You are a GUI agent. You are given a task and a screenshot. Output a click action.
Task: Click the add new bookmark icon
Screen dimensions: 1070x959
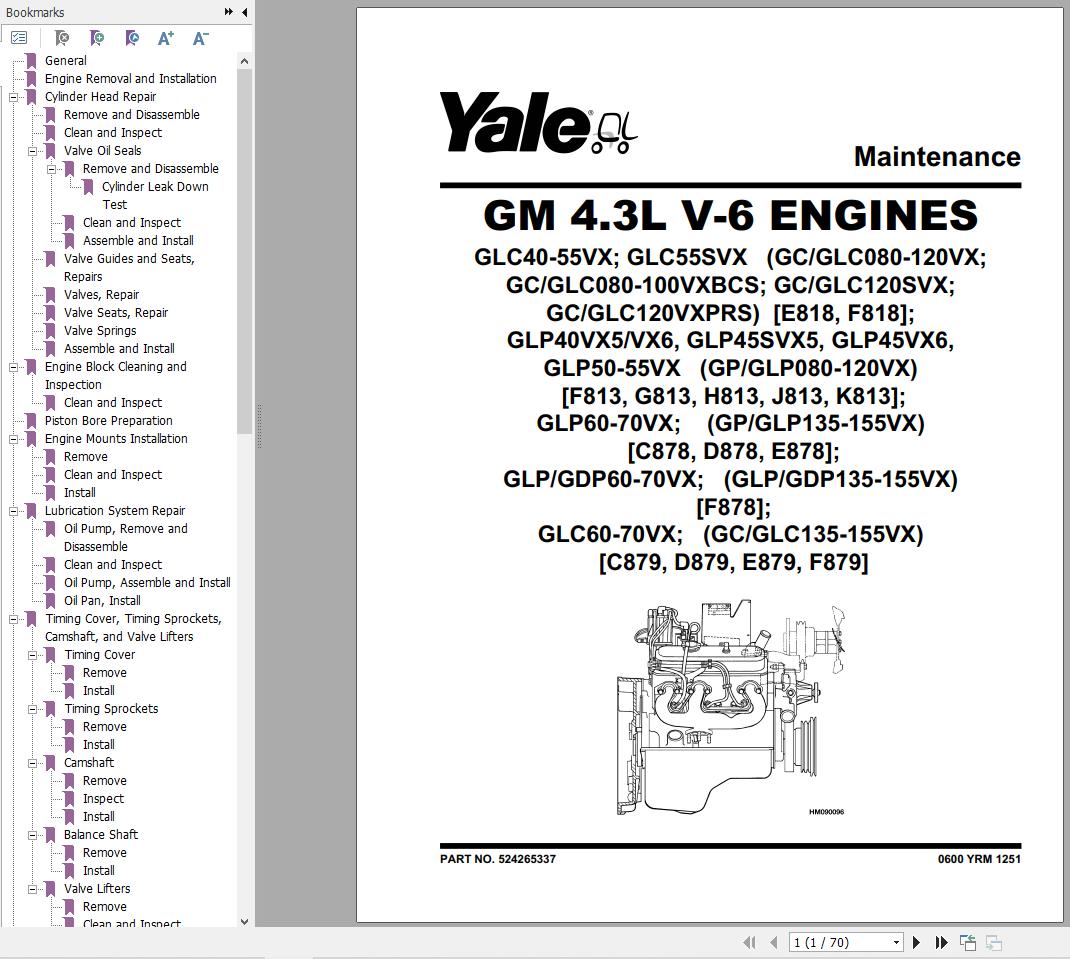[x=97, y=38]
